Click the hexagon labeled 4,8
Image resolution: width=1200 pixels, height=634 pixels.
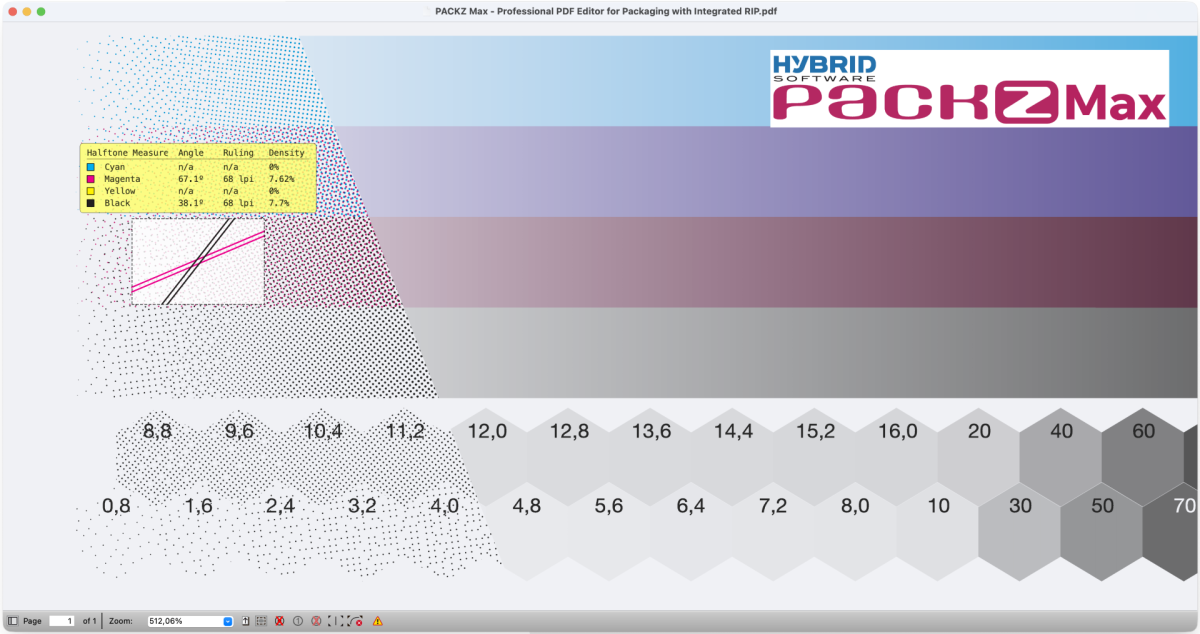tap(527, 530)
